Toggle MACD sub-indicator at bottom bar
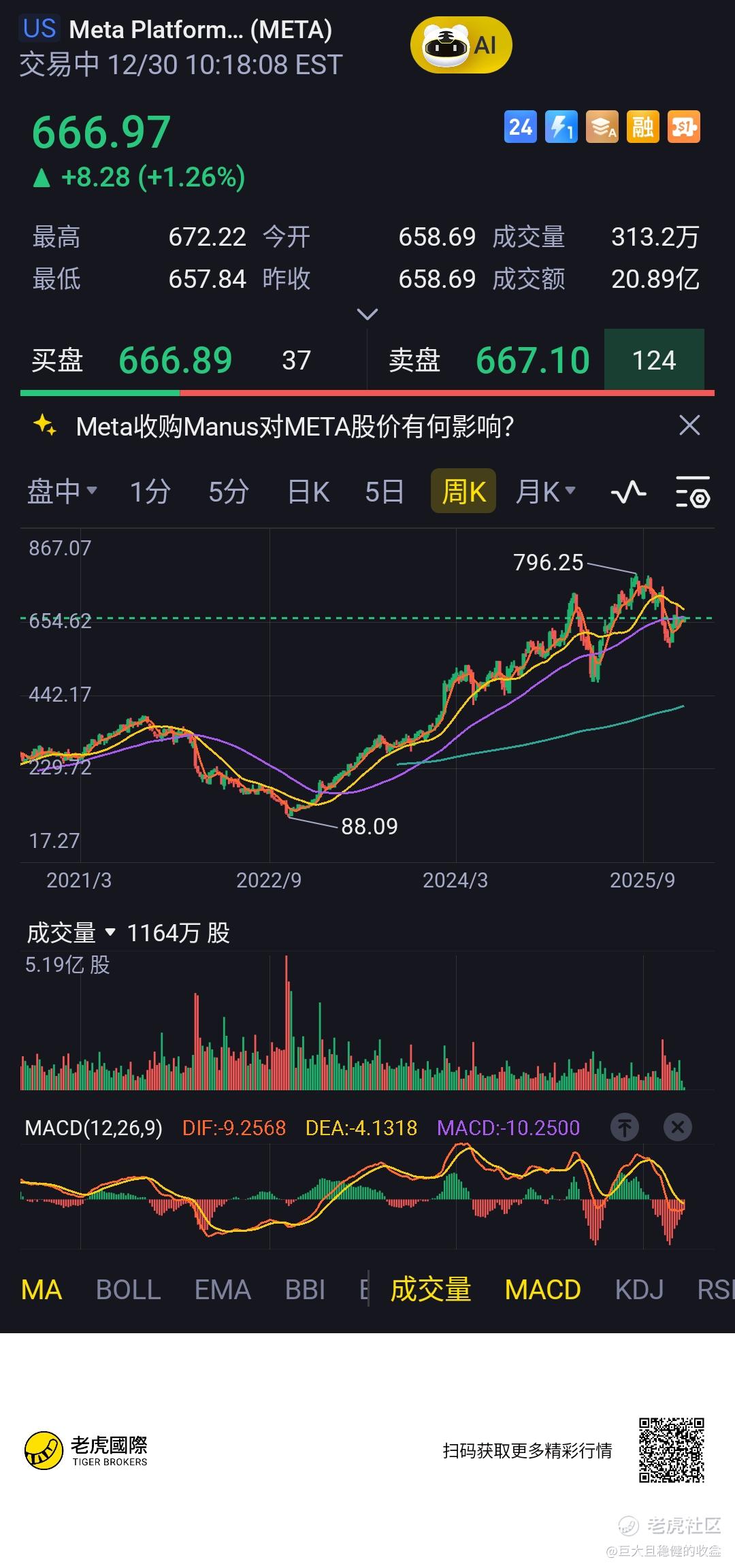 [x=543, y=1290]
